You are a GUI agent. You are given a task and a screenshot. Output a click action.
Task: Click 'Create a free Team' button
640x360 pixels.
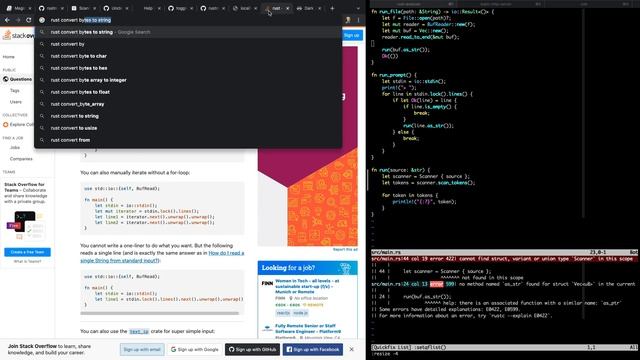(x=27, y=252)
